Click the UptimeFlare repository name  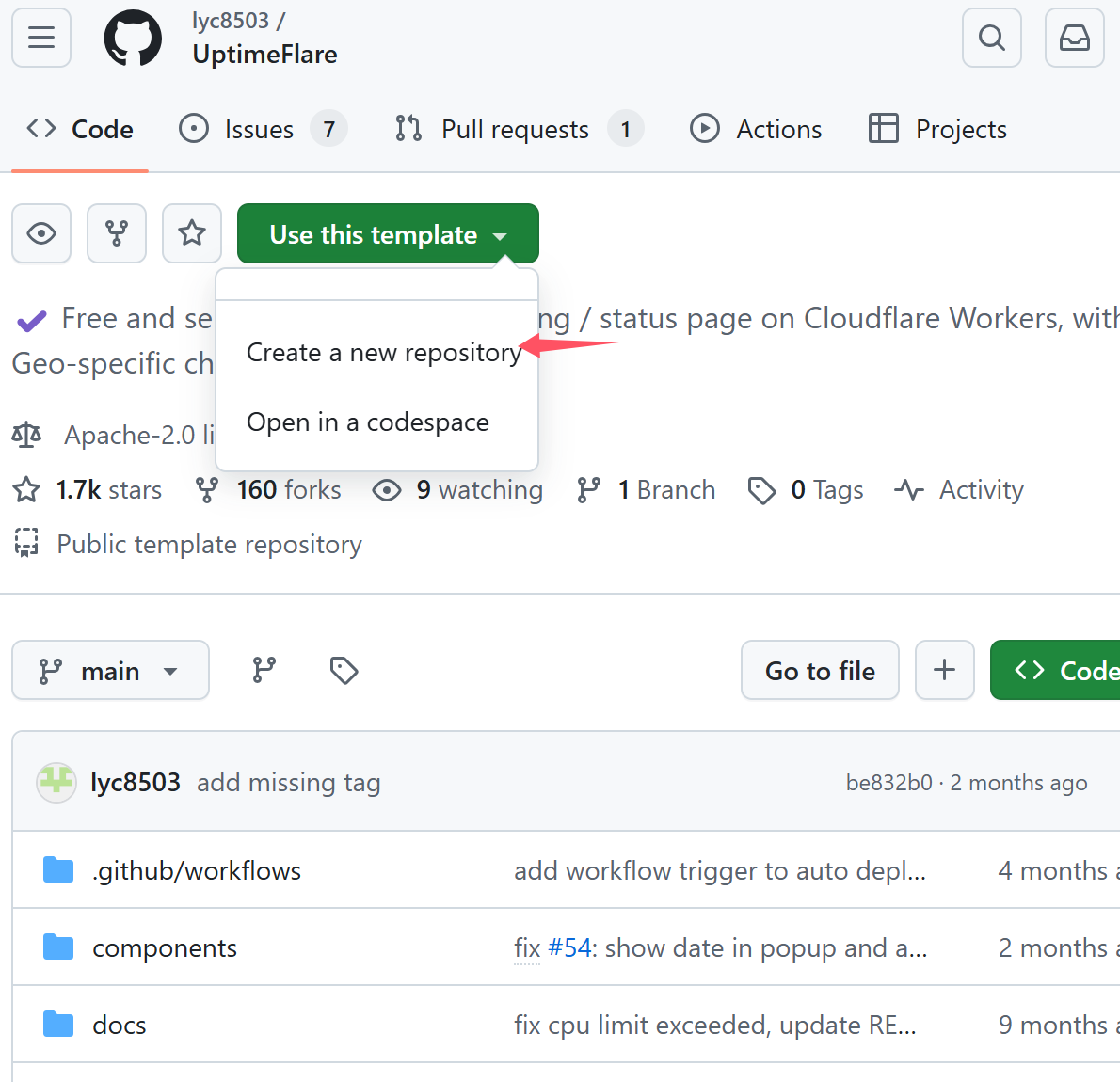264,55
